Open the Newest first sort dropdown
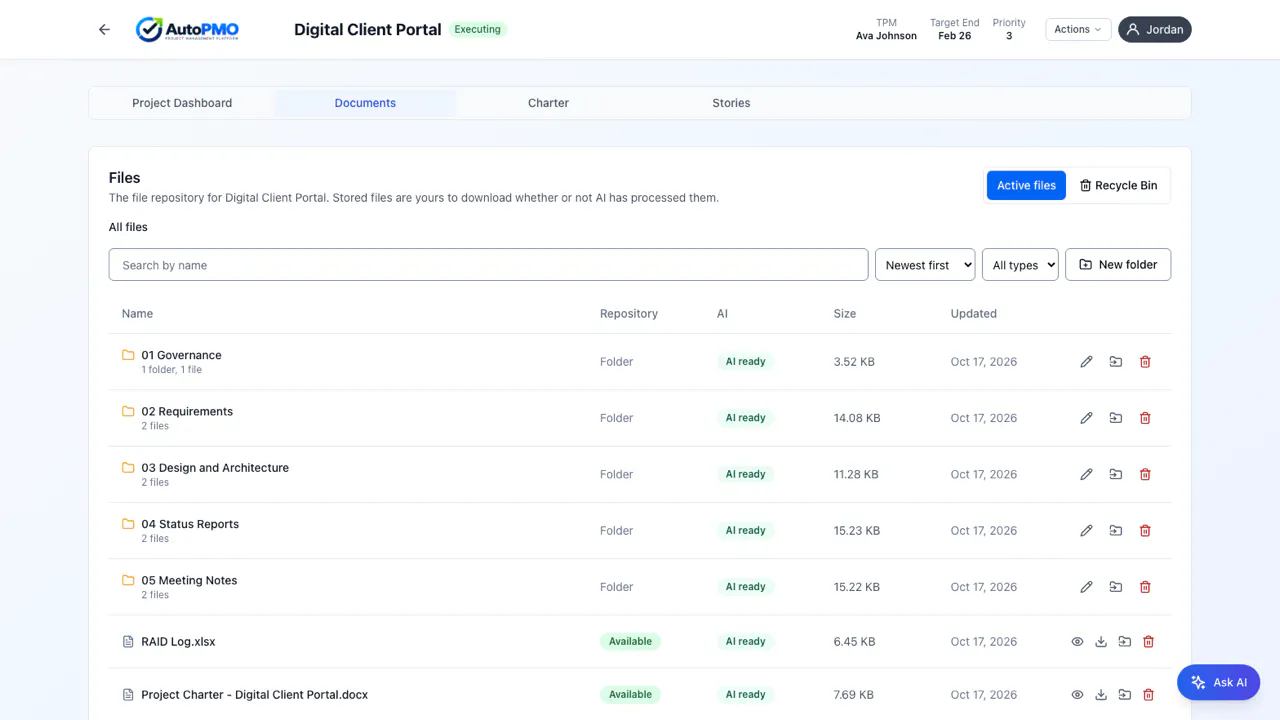The width and height of the screenshot is (1280, 720). coord(925,265)
